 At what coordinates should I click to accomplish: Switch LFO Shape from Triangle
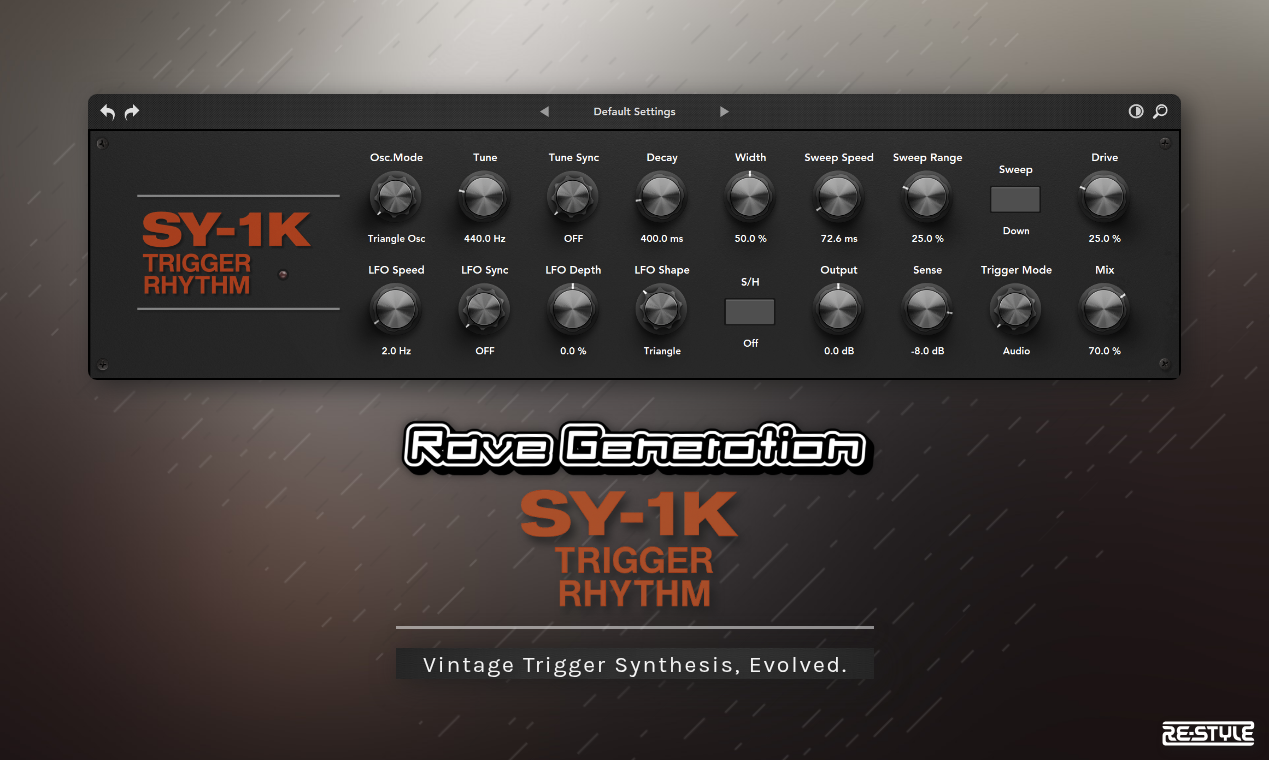[x=661, y=308]
